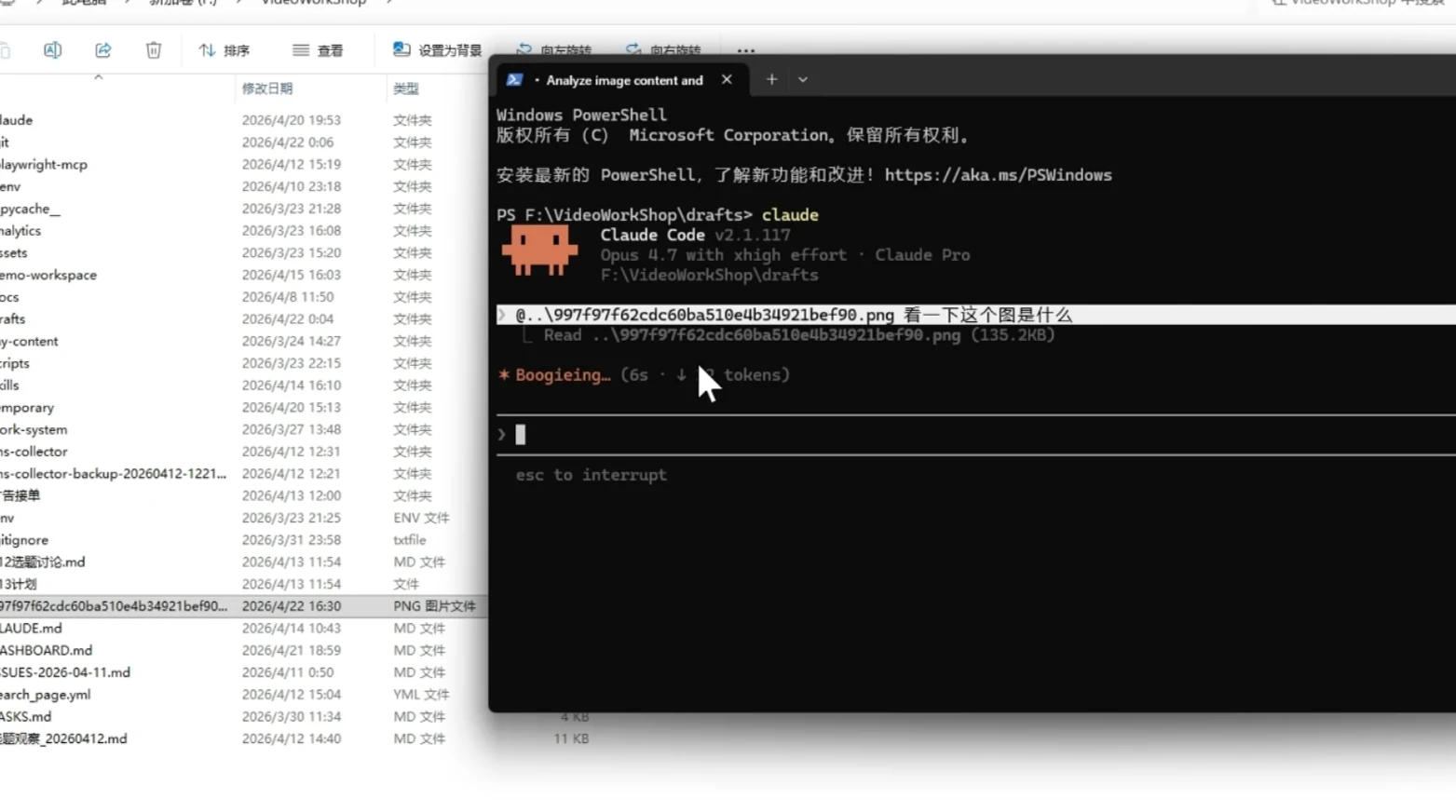Open the https://aka.ms/PSWindows link
The height and width of the screenshot is (812, 1456).
[x=999, y=175]
